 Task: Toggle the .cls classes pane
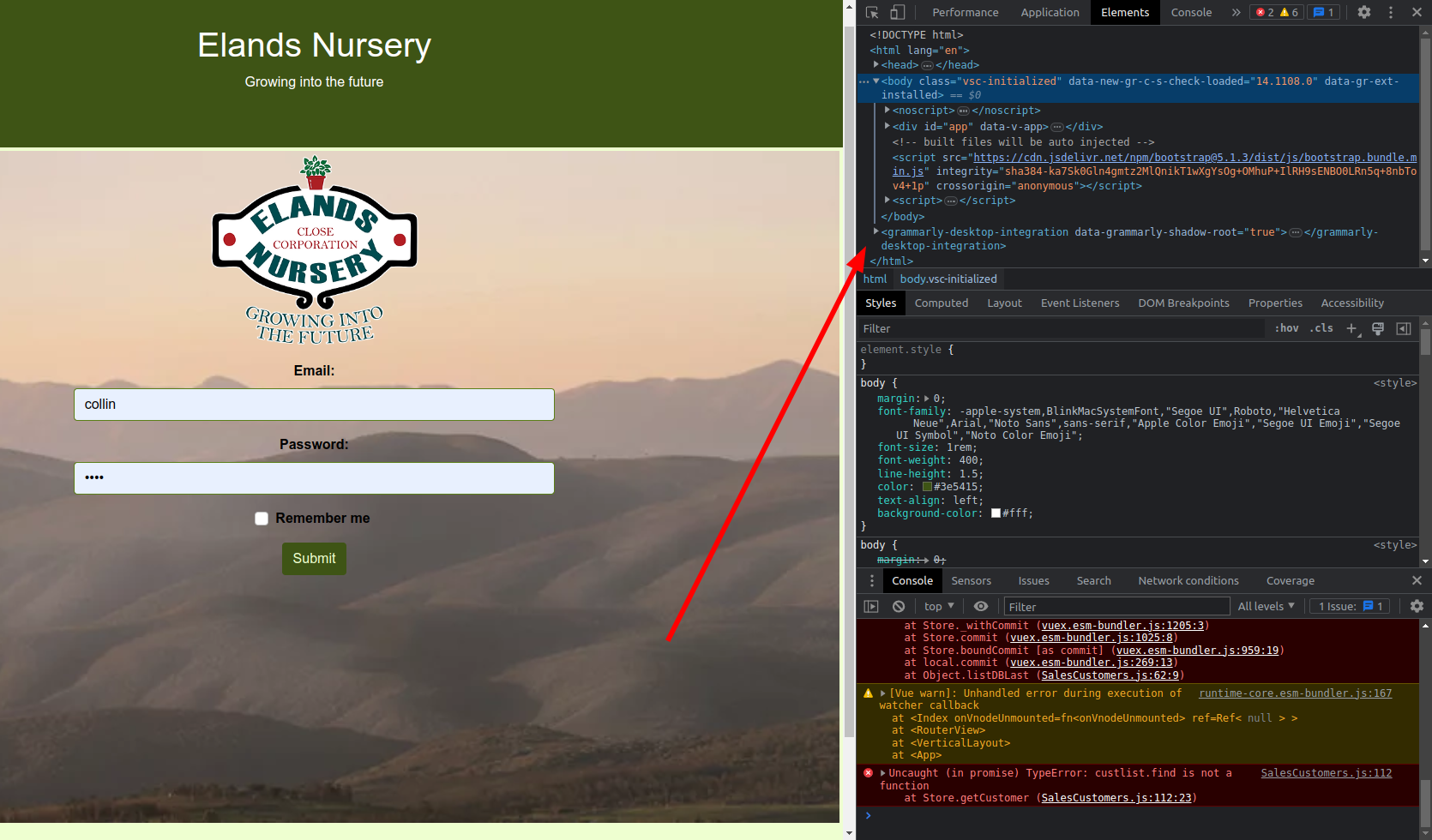1321,328
